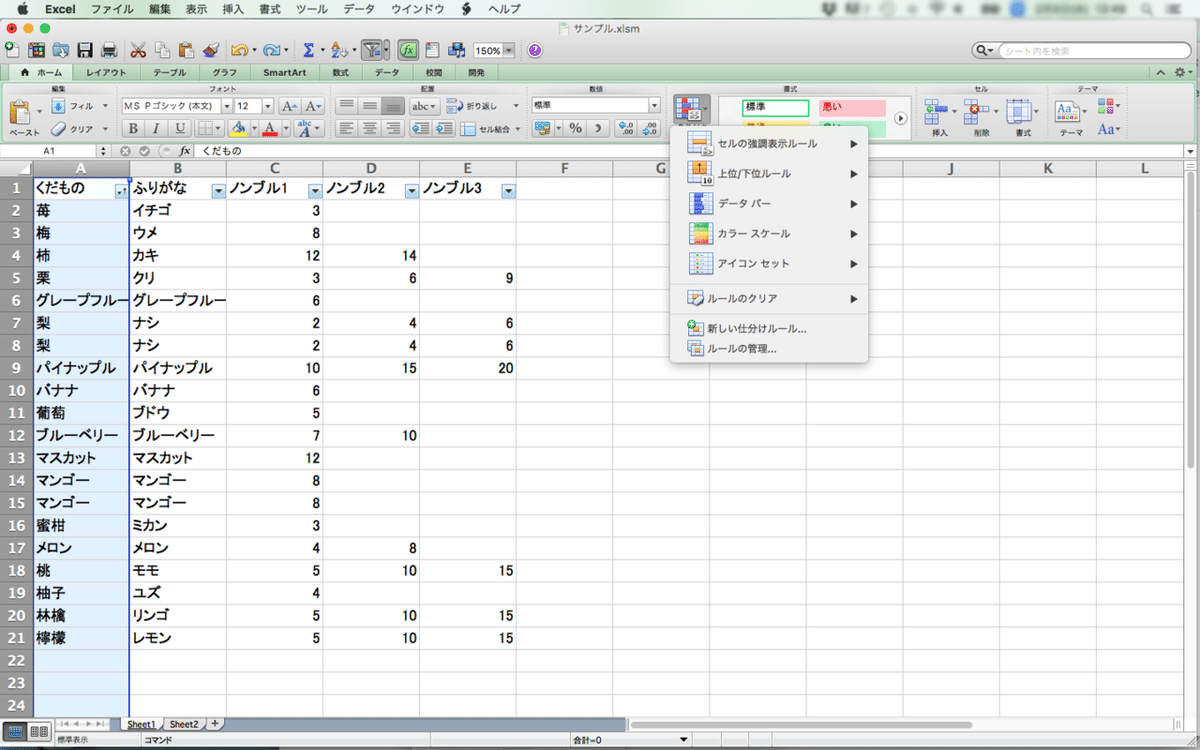
Task: Toggle the fx formula builder button
Action: tap(408, 50)
